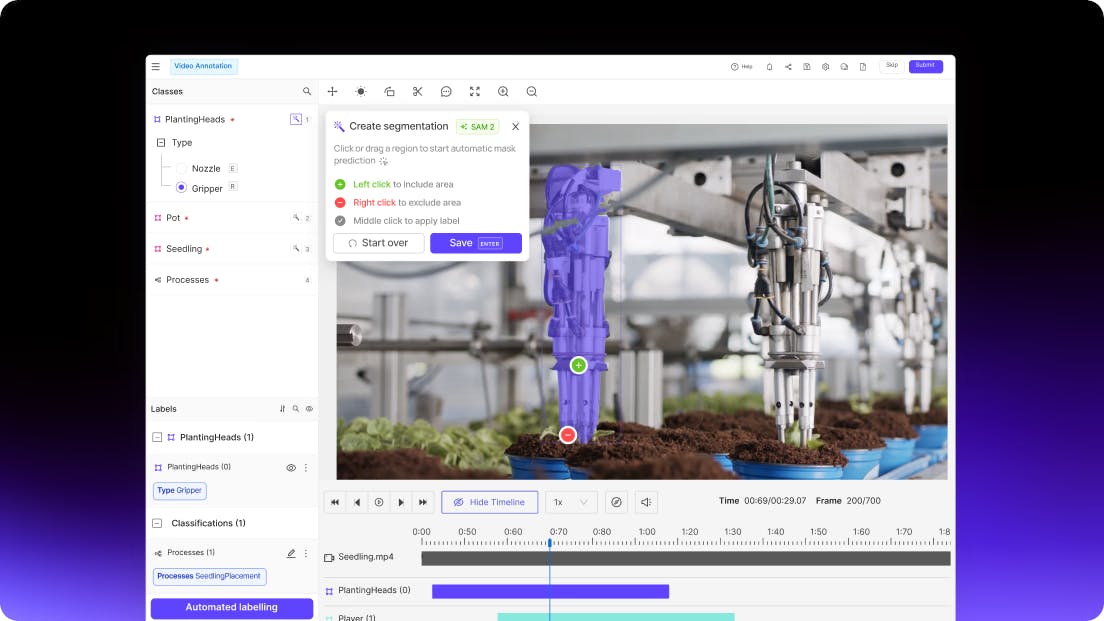Collapse the Type attribute tree
1104x621 pixels.
tap(161, 143)
